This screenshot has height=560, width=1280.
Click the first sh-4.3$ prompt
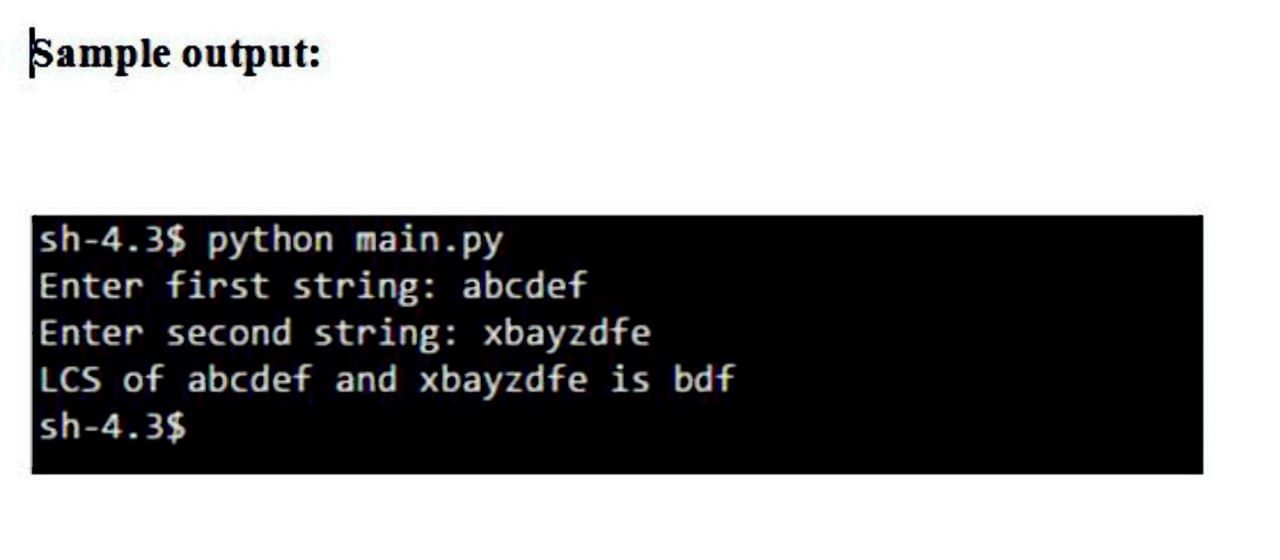(x=113, y=240)
